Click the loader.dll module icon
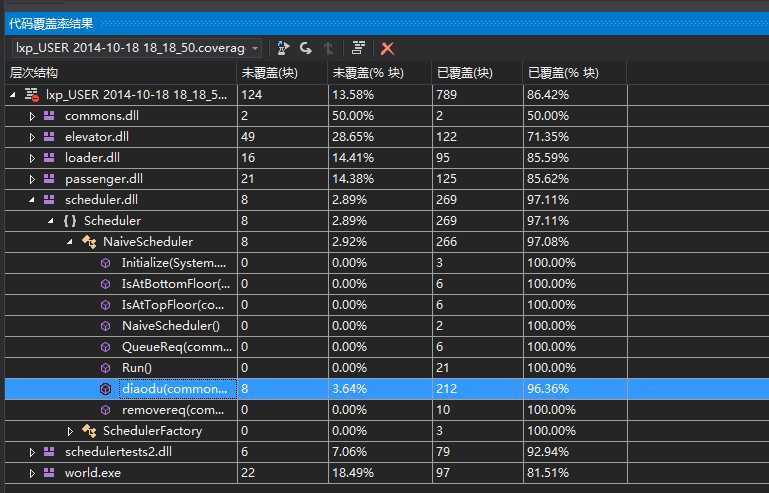The image size is (769, 493). pos(49,157)
